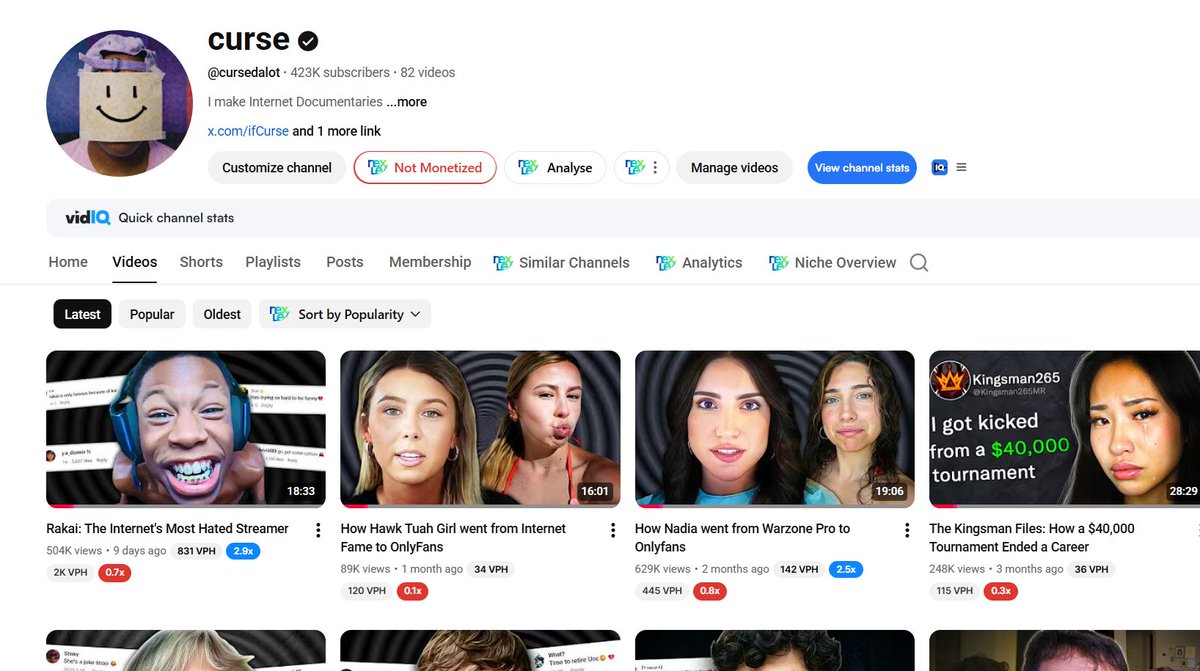Go to the Posts tab
The width and height of the screenshot is (1200, 671).
click(x=345, y=262)
